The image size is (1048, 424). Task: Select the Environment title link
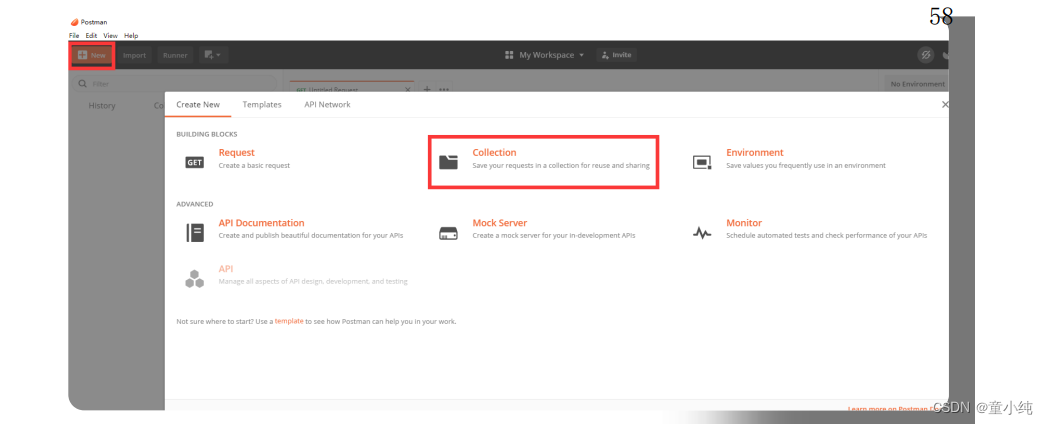click(755, 152)
